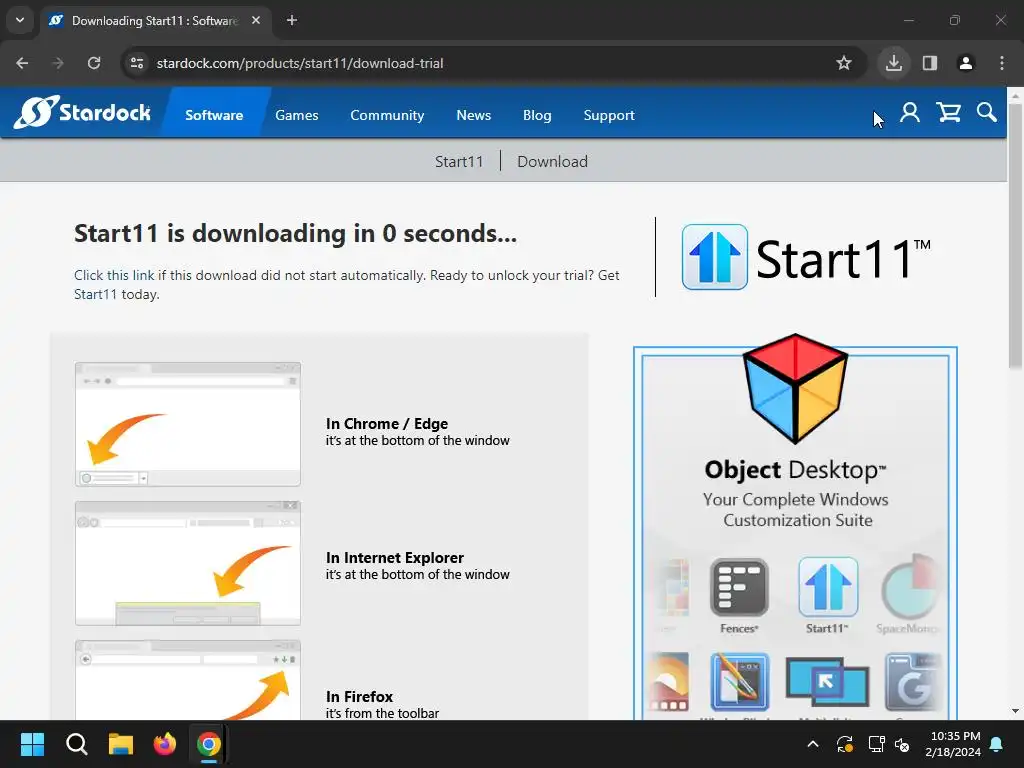The image size is (1024, 768).
Task: Click the Object Desktop cube logo
Action: tap(795, 389)
